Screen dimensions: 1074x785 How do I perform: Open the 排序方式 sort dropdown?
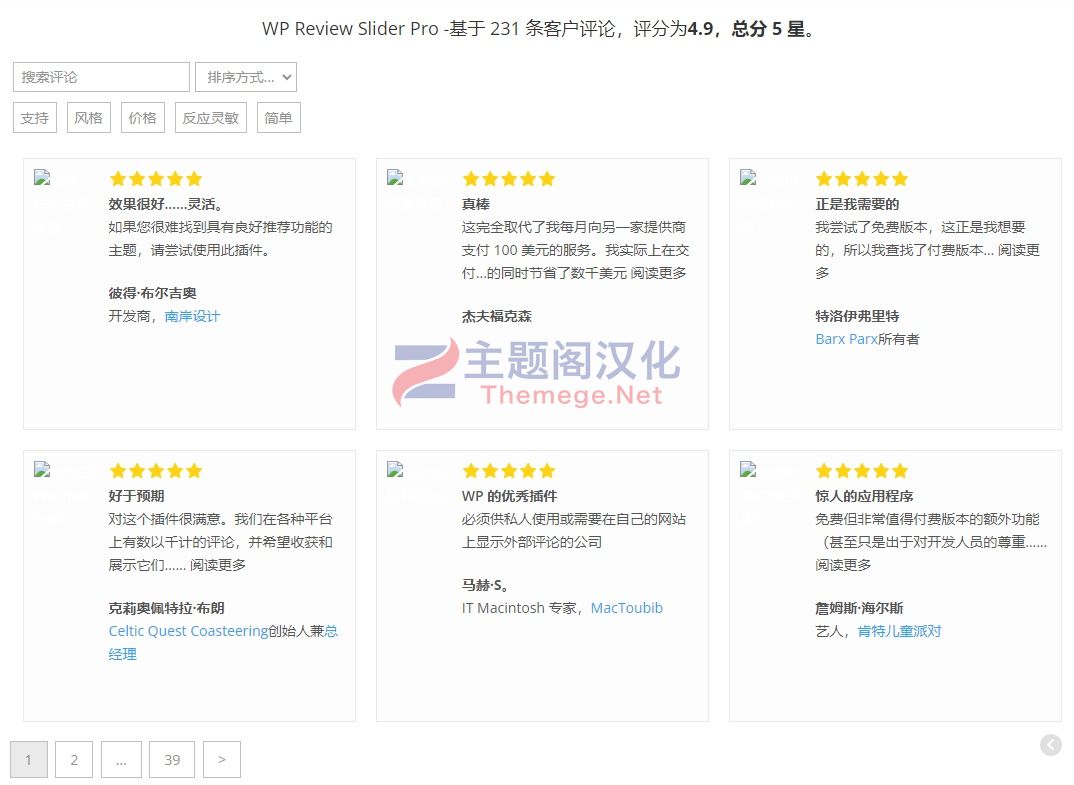(246, 77)
